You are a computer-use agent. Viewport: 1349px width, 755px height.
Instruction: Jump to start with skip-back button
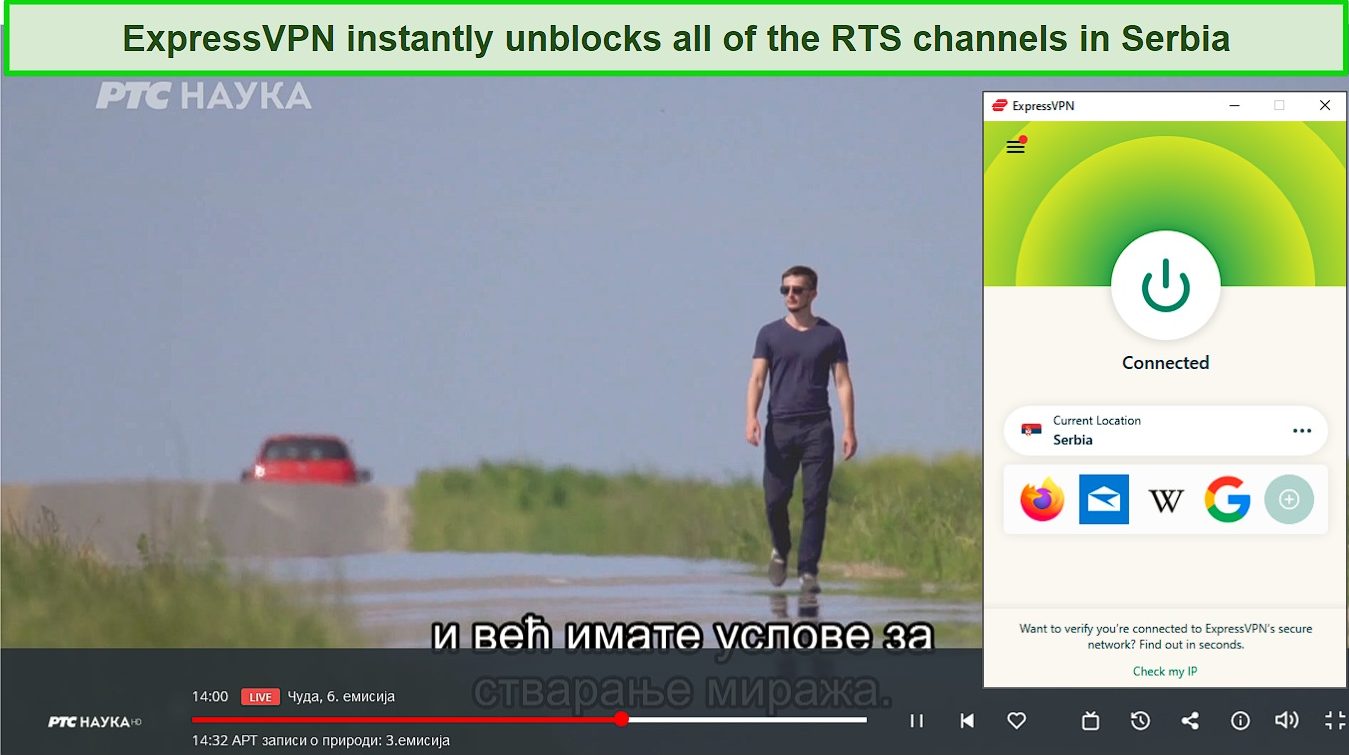tap(967, 720)
